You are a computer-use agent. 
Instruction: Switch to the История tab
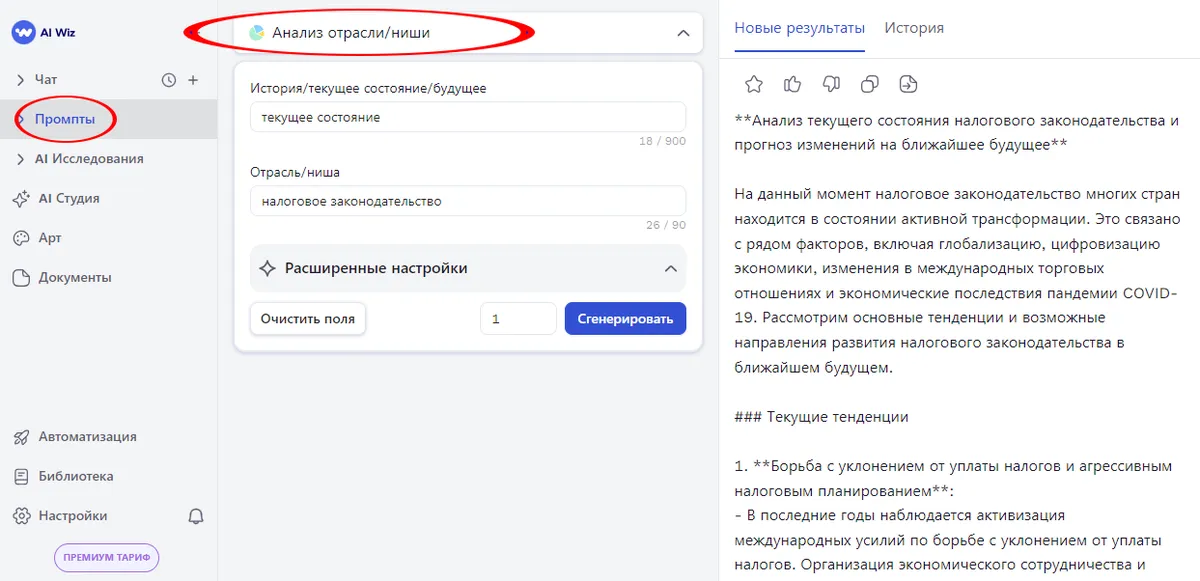click(x=913, y=28)
